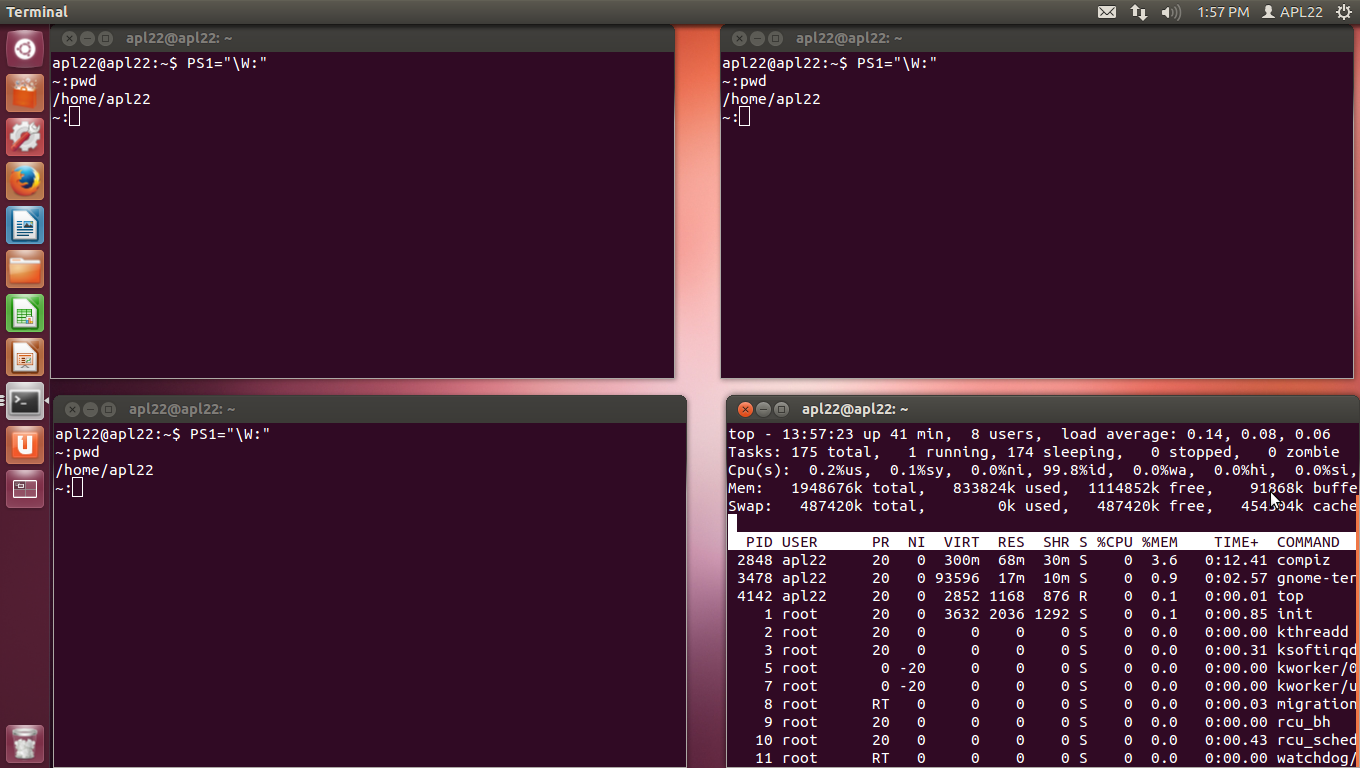Click the VIRT column header in top
The width and height of the screenshot is (1360, 768).
[961, 542]
